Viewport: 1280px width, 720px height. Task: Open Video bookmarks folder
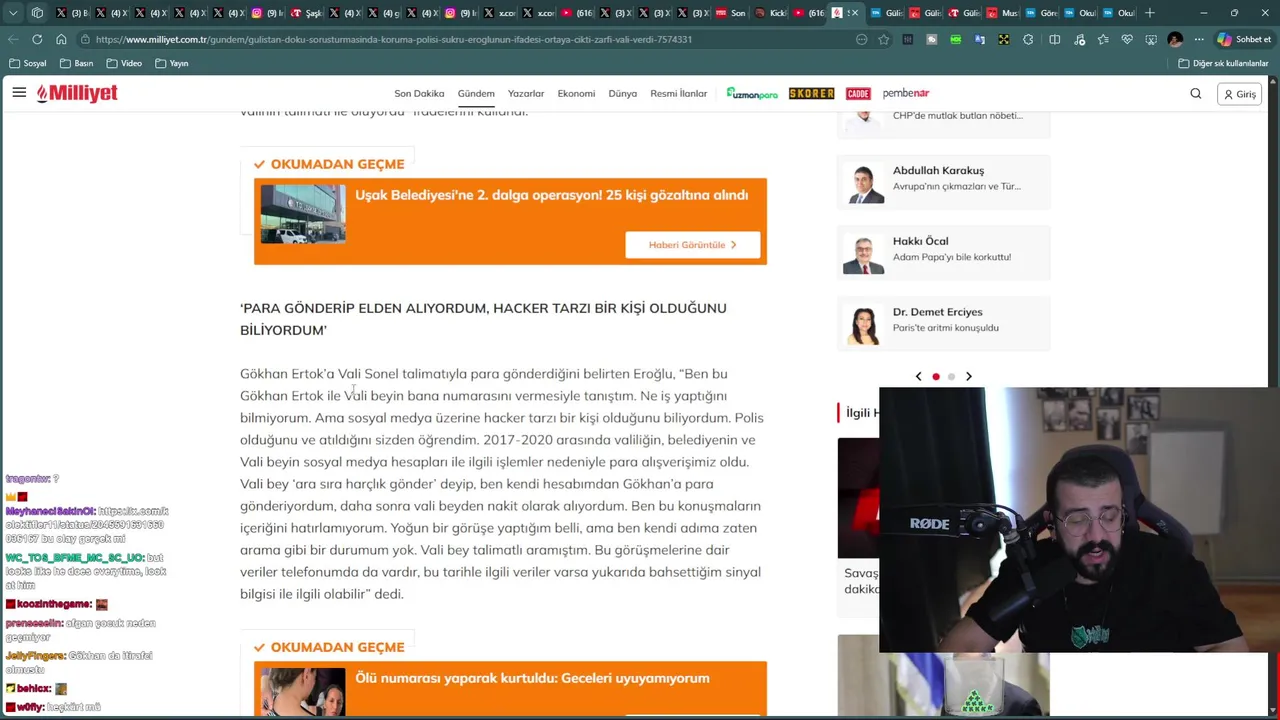(x=125, y=63)
